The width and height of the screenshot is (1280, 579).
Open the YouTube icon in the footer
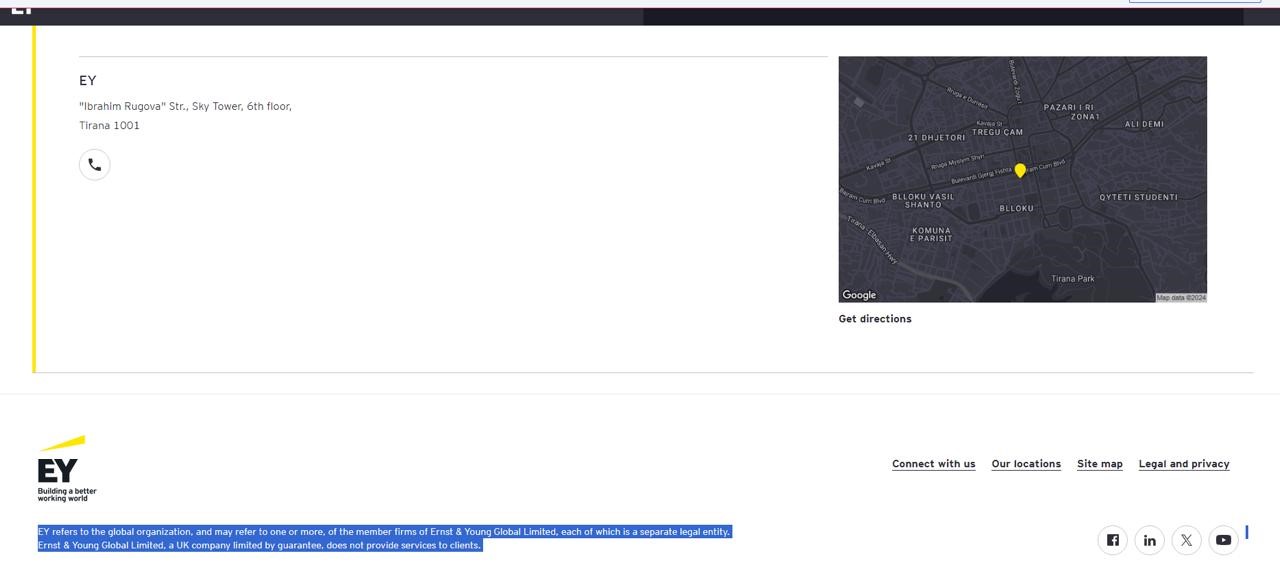(x=1223, y=540)
